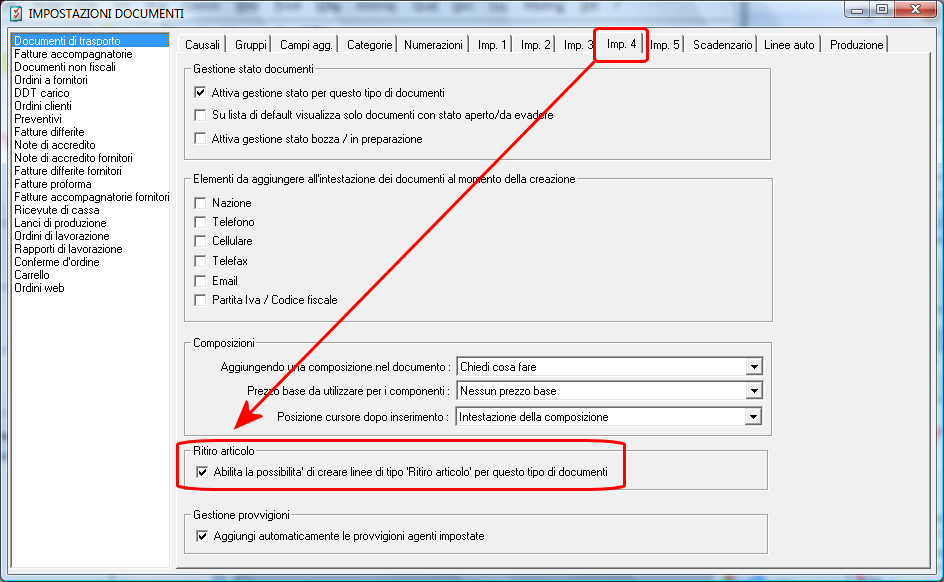Switch to the Gruppi tab
Screen dimensions: 944x582
pos(250,45)
